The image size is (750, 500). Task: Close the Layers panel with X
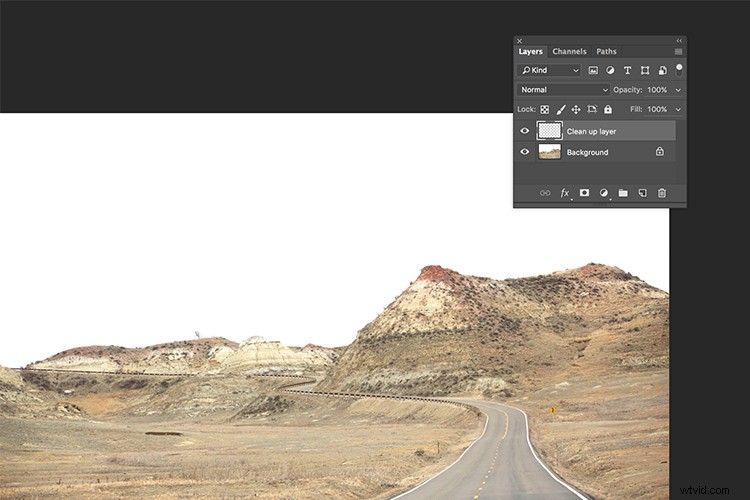519,41
